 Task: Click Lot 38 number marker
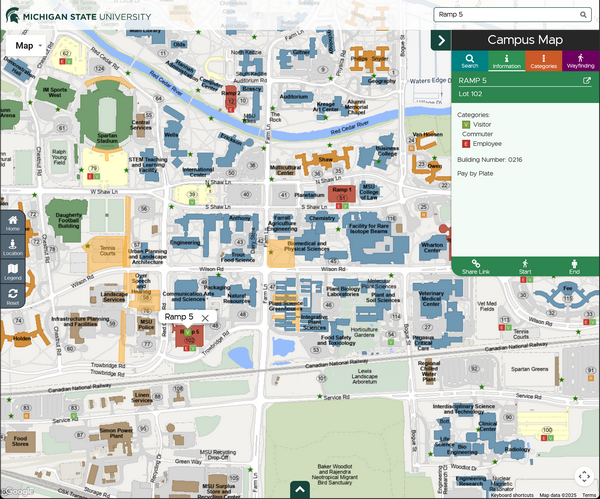[x=252, y=165]
